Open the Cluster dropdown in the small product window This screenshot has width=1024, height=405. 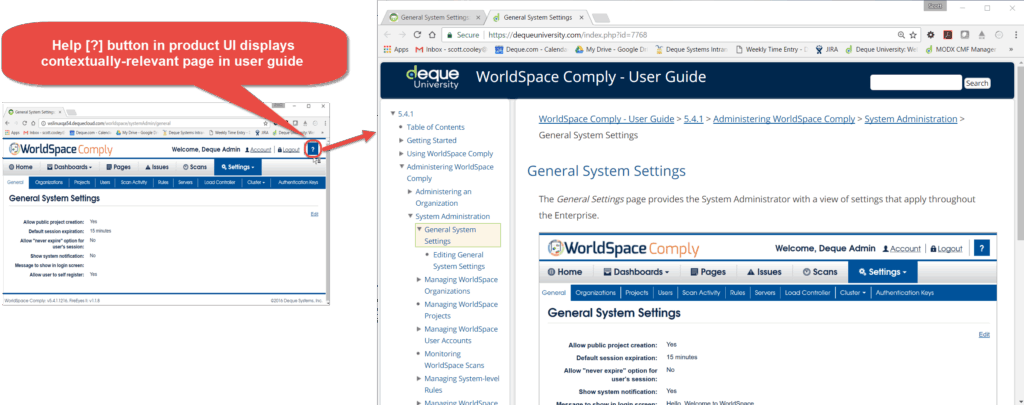point(255,183)
